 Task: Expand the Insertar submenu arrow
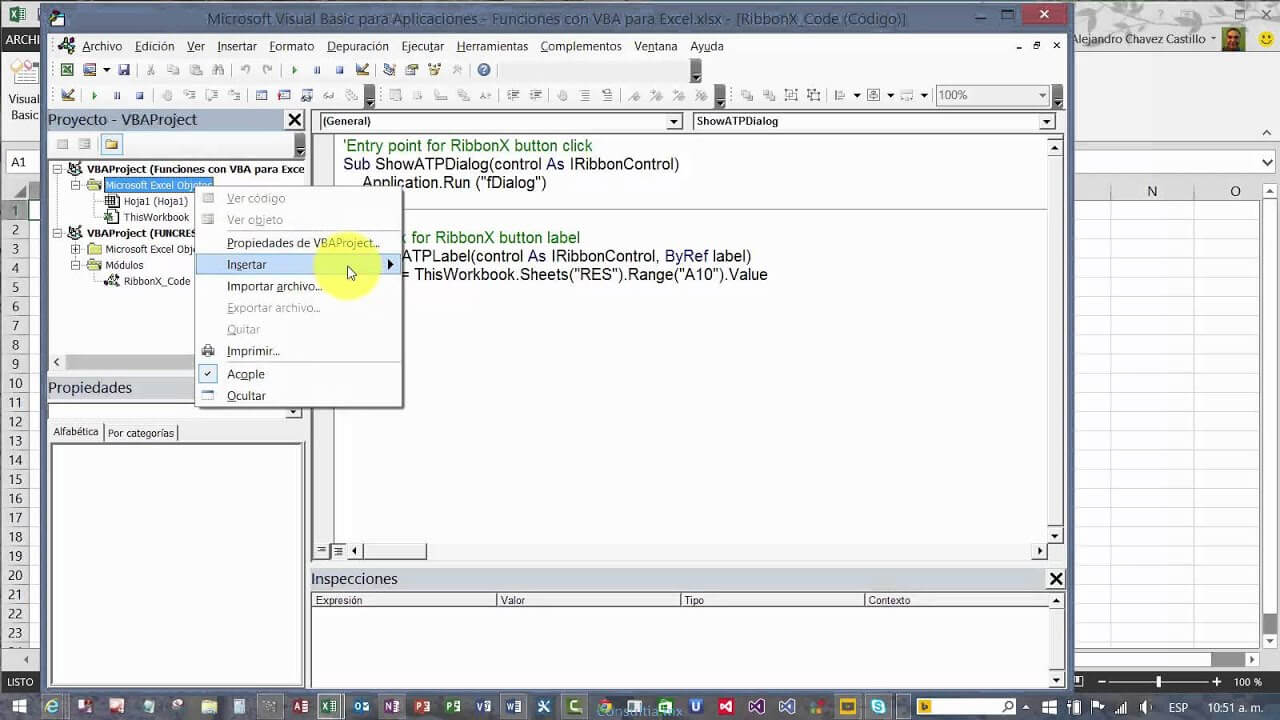point(390,264)
